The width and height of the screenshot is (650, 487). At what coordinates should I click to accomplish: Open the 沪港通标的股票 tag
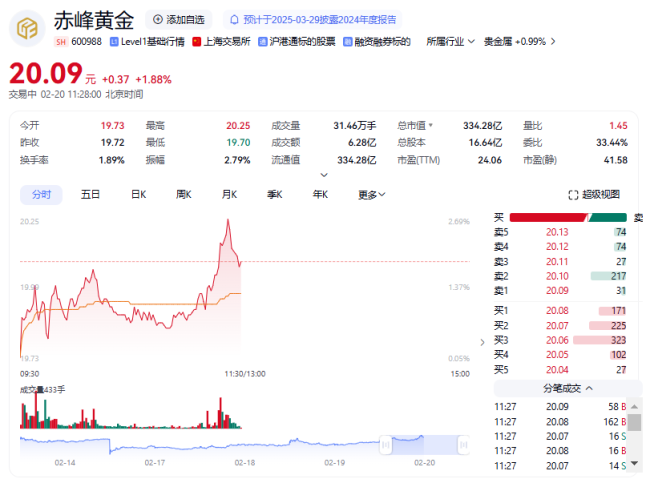coord(296,41)
